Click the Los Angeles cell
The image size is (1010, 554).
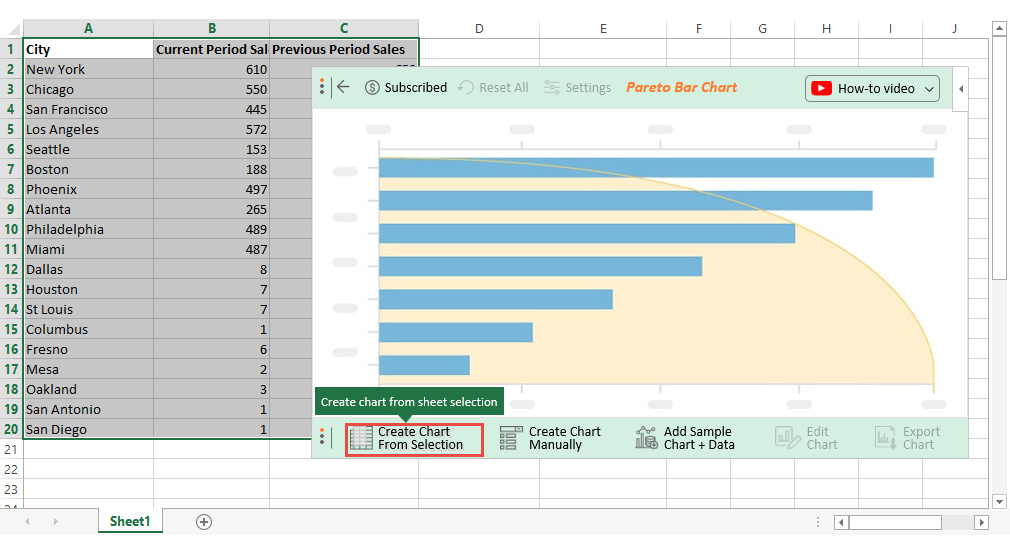(x=88, y=129)
